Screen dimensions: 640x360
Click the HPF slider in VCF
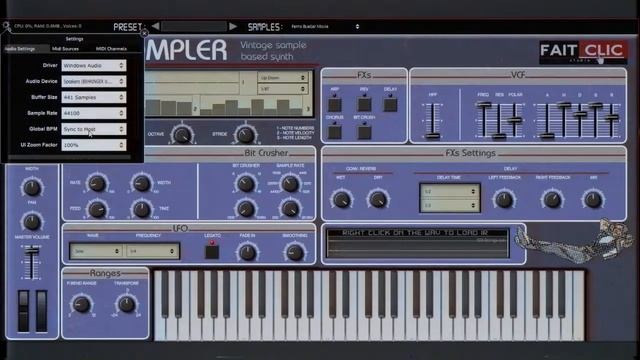pos(433,120)
